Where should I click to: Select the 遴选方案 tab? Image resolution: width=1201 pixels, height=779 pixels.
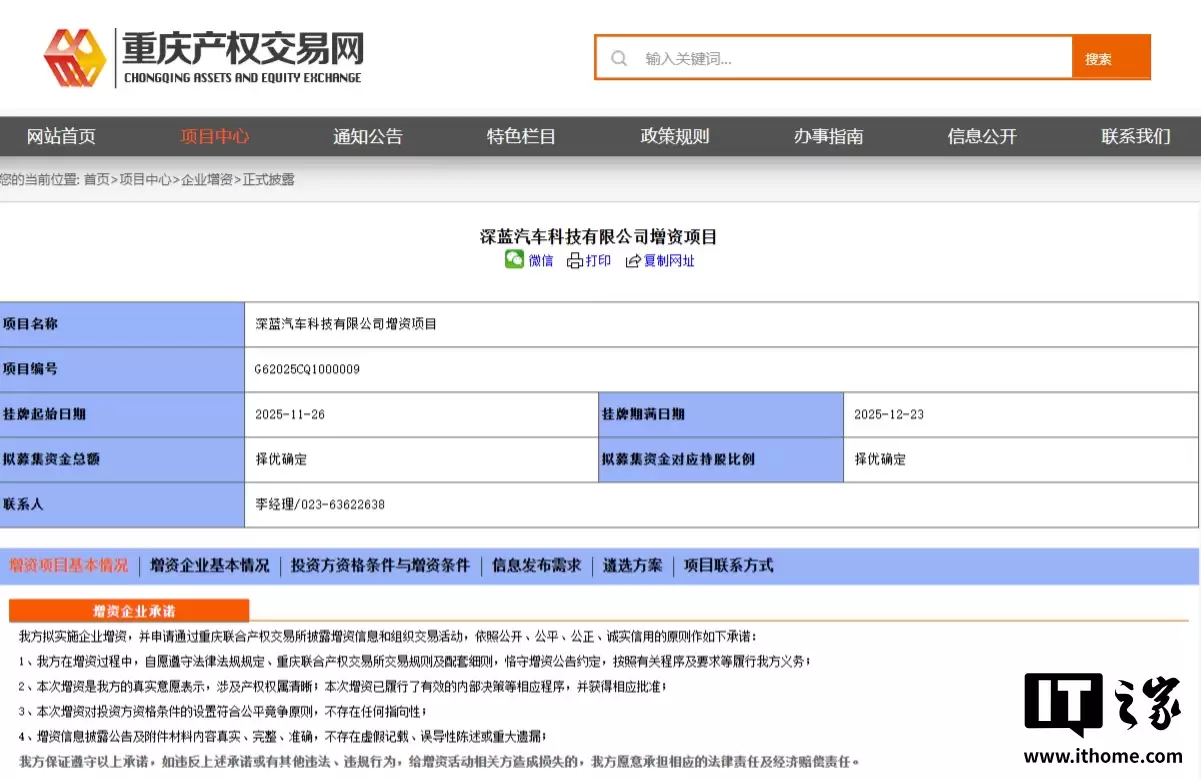631,565
